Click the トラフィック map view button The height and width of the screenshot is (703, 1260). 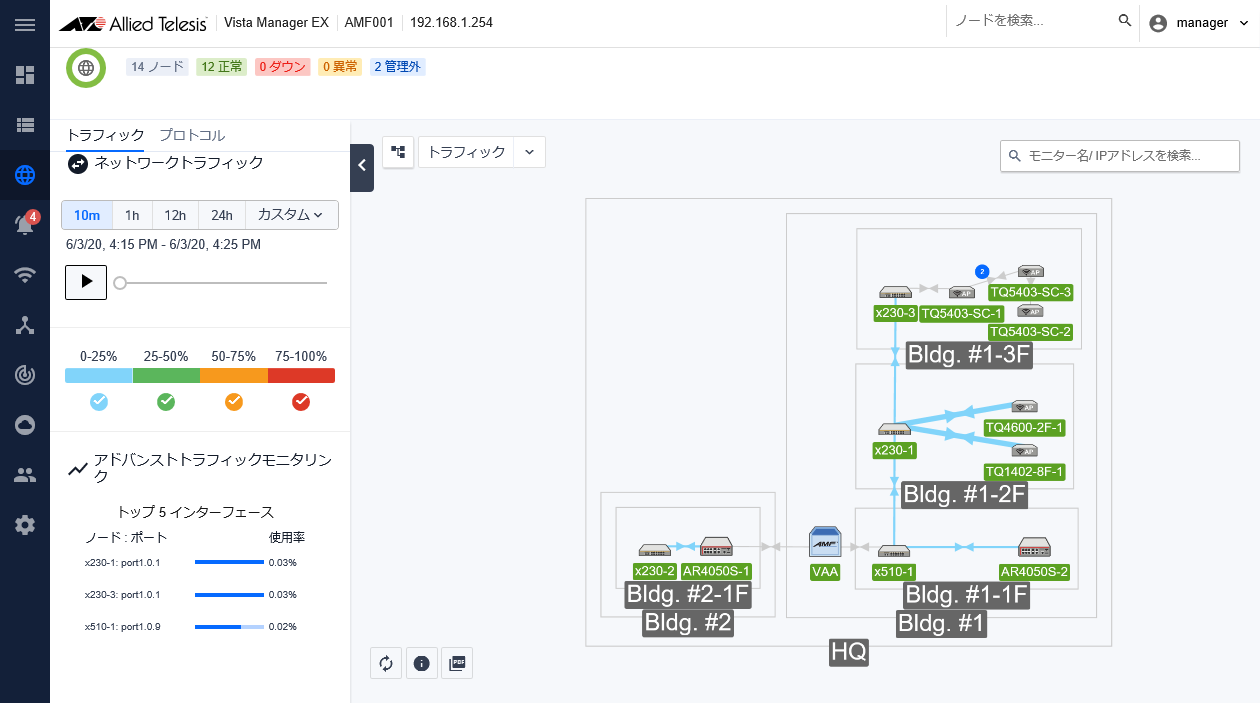(466, 152)
